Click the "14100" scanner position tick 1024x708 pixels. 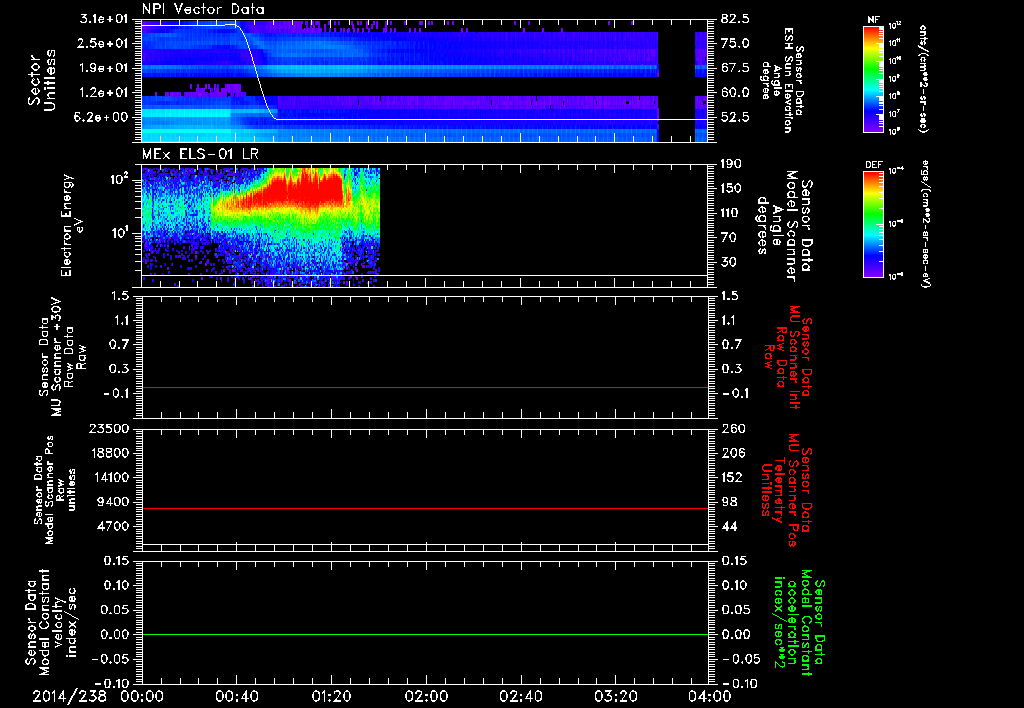coord(110,477)
